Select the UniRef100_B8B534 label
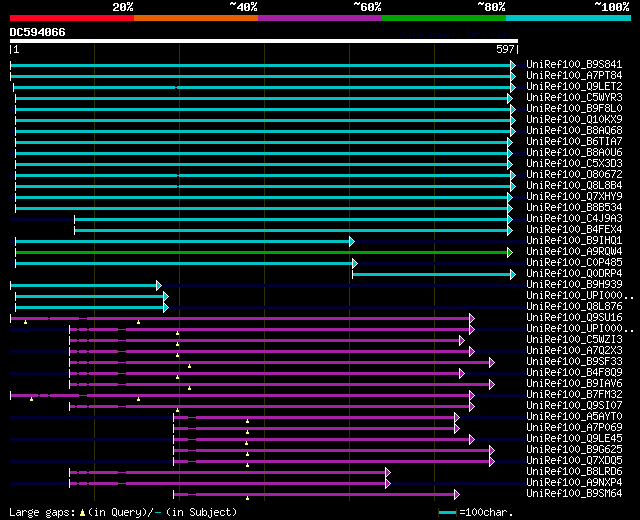The image size is (640, 520). (x=574, y=208)
